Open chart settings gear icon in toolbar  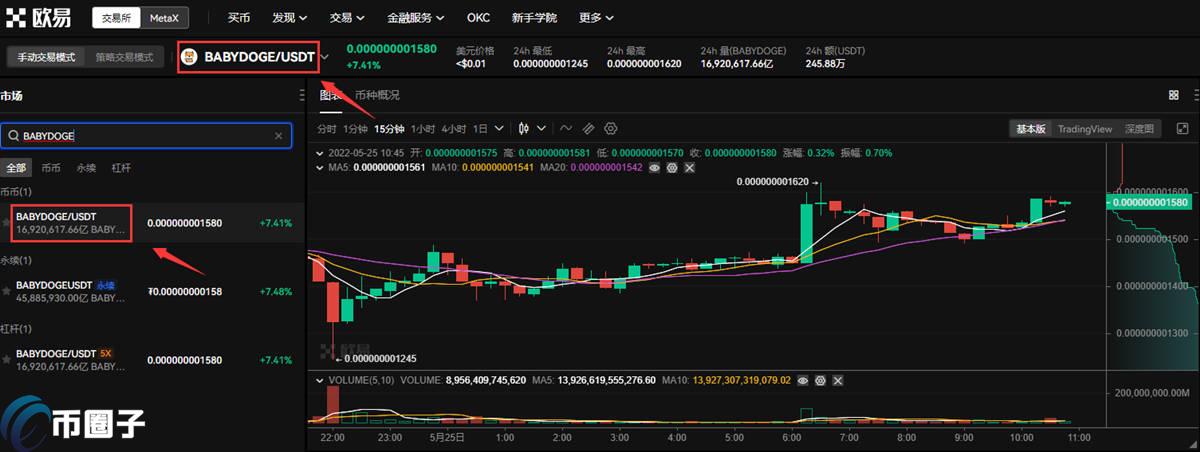[x=611, y=128]
